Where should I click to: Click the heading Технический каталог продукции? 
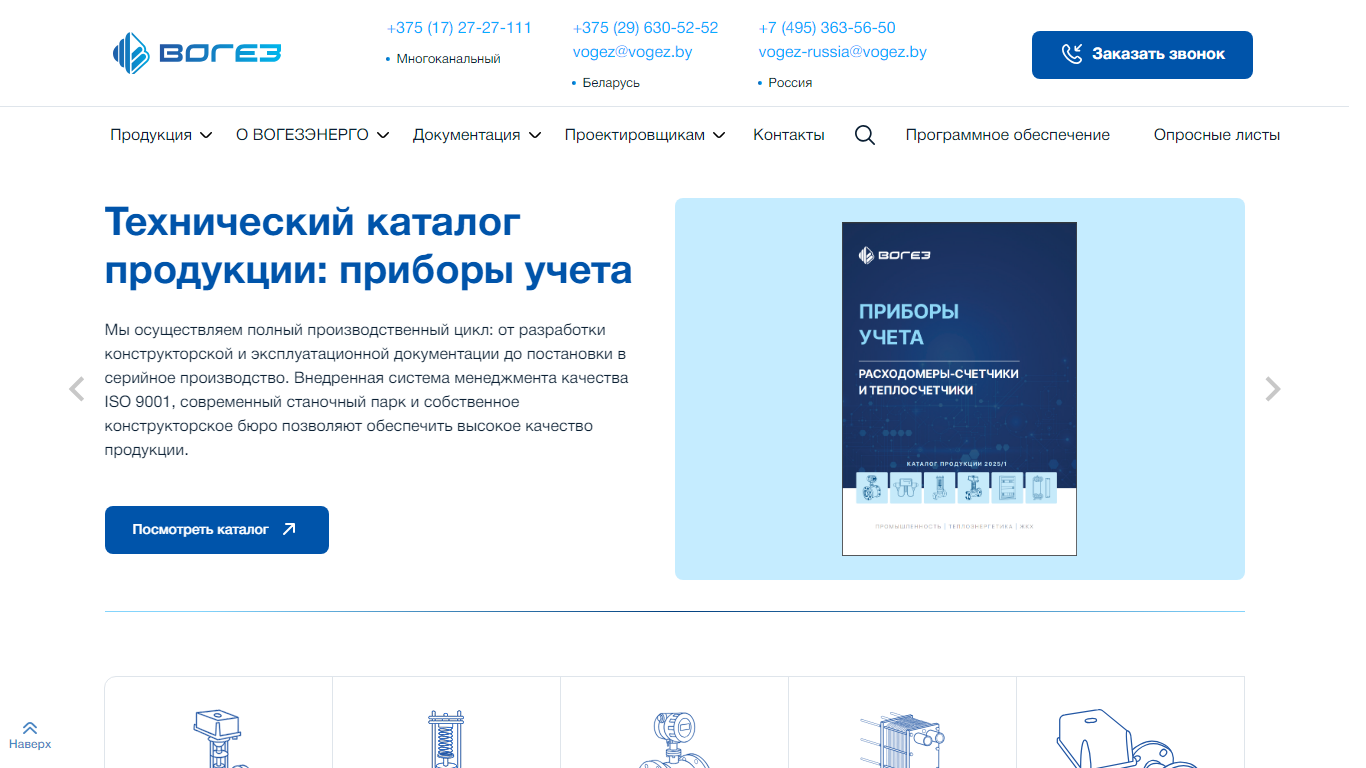[368, 245]
